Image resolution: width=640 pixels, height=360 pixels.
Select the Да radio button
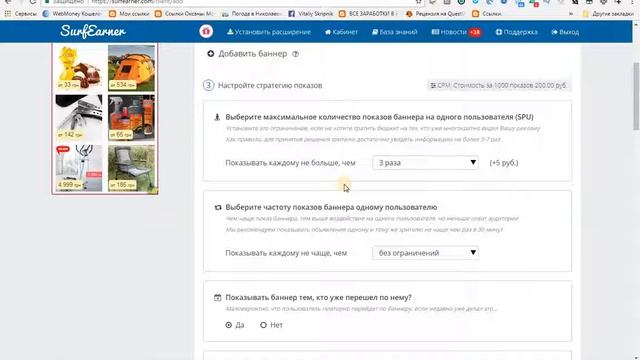pos(229,325)
